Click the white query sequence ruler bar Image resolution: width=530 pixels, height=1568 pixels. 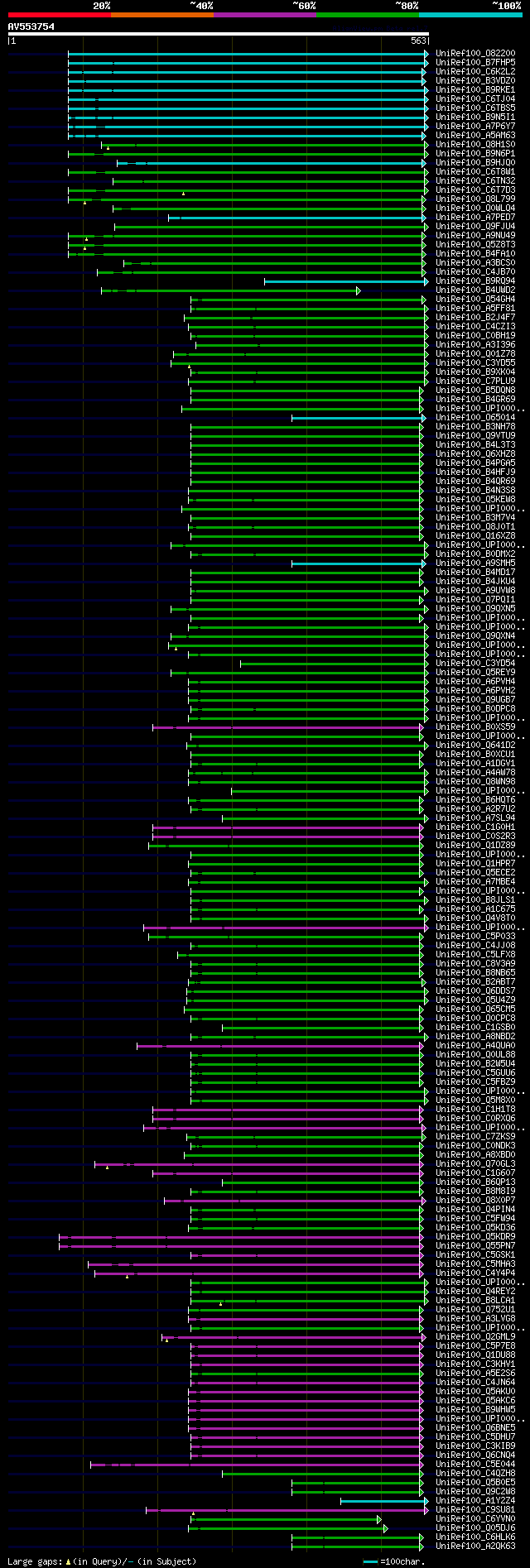tap(218, 34)
